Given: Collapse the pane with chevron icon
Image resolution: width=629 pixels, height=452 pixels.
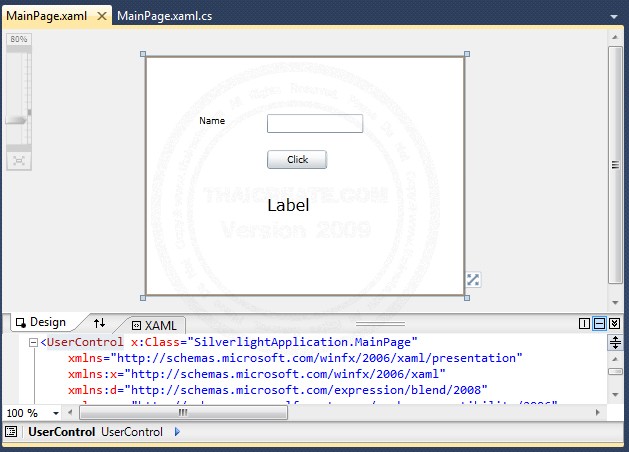Looking at the screenshot, I should pyautogui.click(x=615, y=323).
